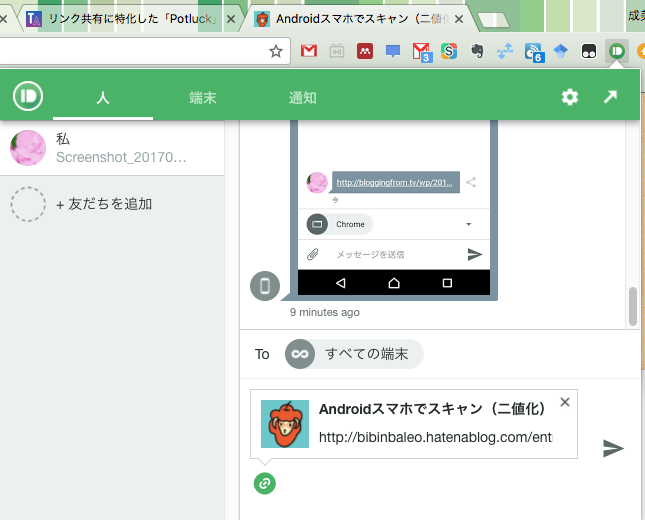Click the phone device icon beside message
This screenshot has height=520, width=645.
[x=265, y=286]
